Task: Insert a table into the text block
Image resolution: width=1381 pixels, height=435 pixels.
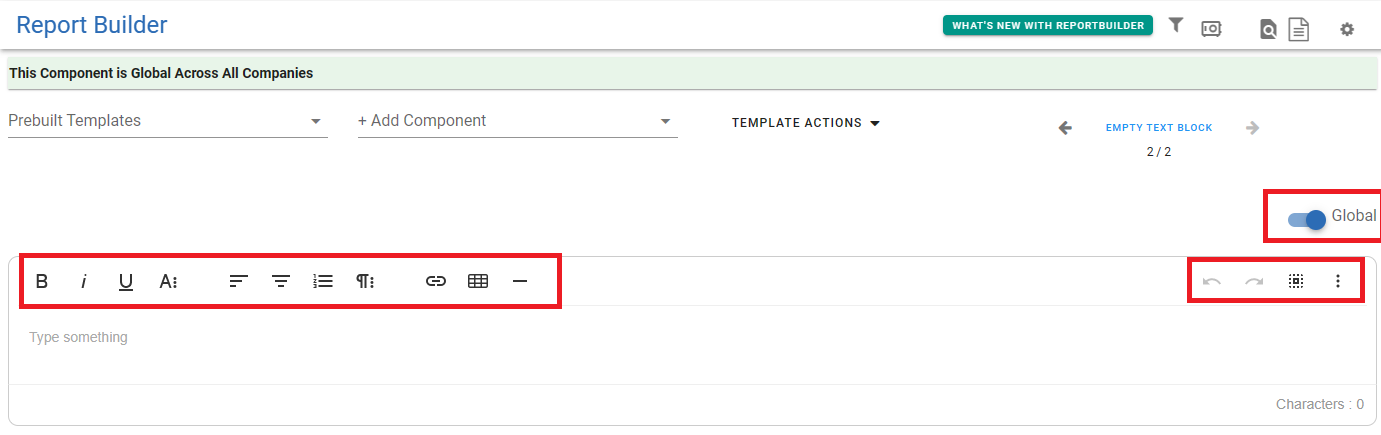Action: (x=478, y=282)
